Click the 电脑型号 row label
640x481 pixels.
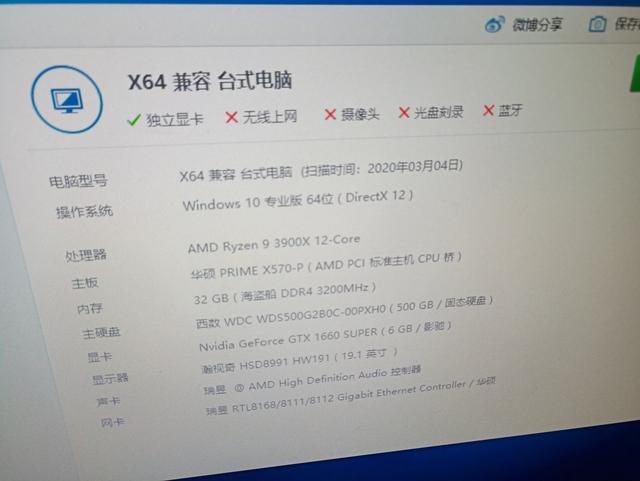tap(78, 181)
